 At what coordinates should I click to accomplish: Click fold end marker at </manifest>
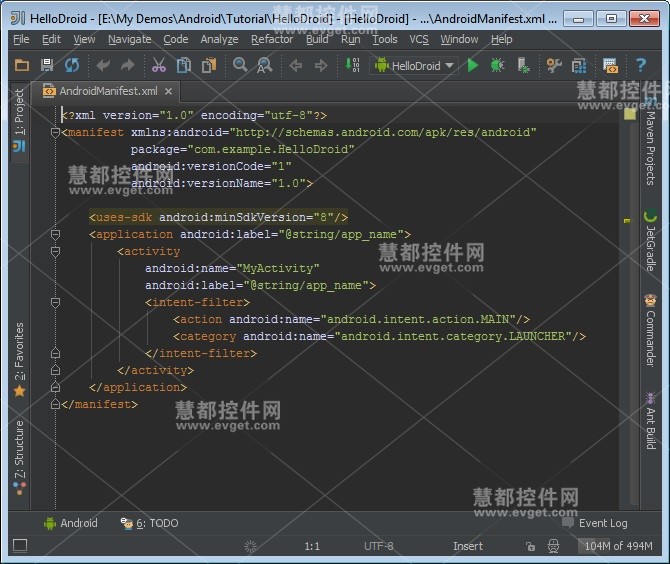tap(55, 404)
